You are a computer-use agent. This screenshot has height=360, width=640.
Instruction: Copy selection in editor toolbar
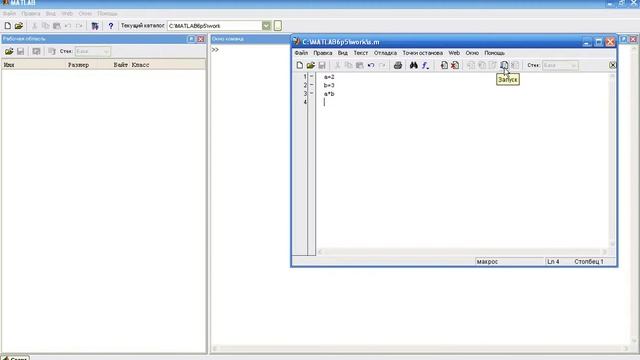348,65
